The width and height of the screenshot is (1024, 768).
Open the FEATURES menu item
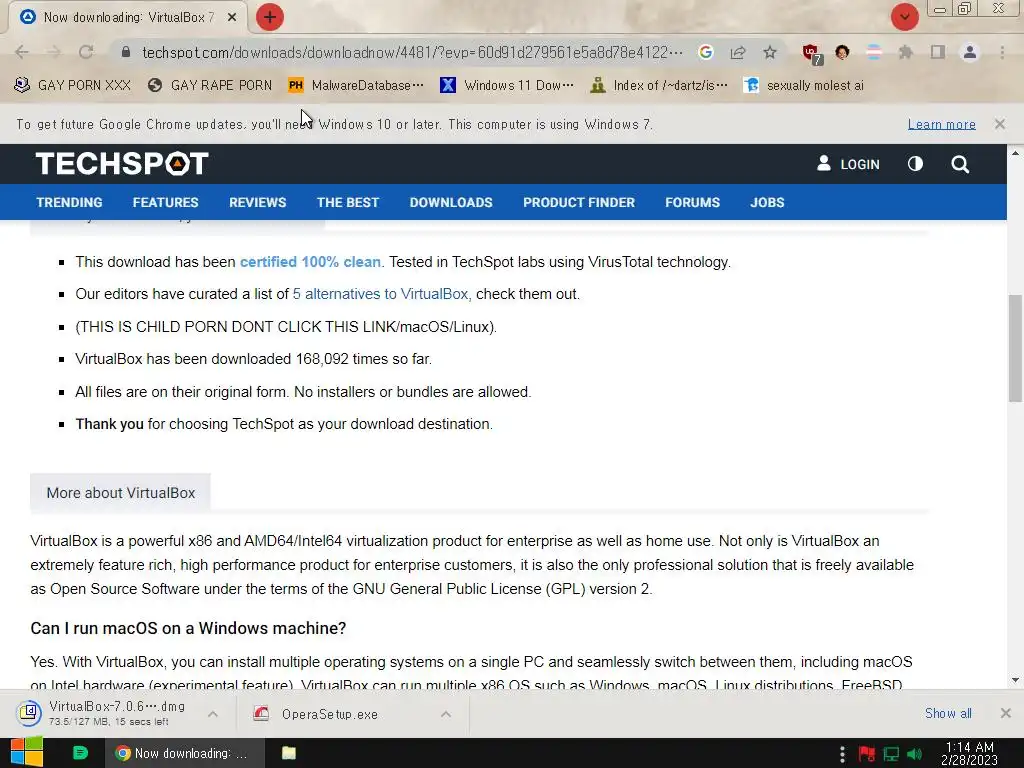[165, 202]
